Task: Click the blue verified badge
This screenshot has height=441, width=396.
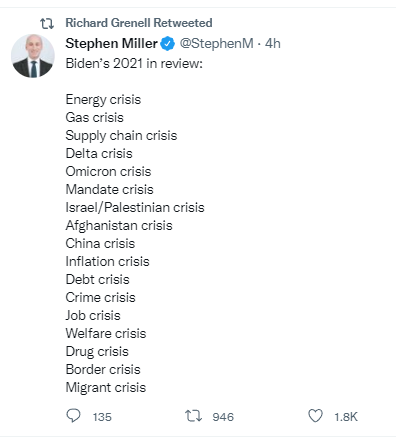Action: coord(168,44)
